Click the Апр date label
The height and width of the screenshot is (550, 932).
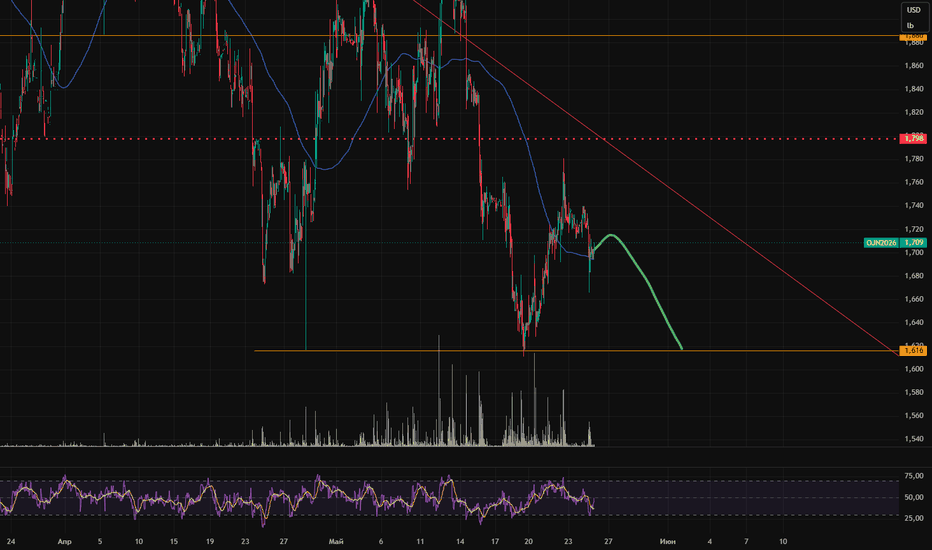tap(65, 542)
